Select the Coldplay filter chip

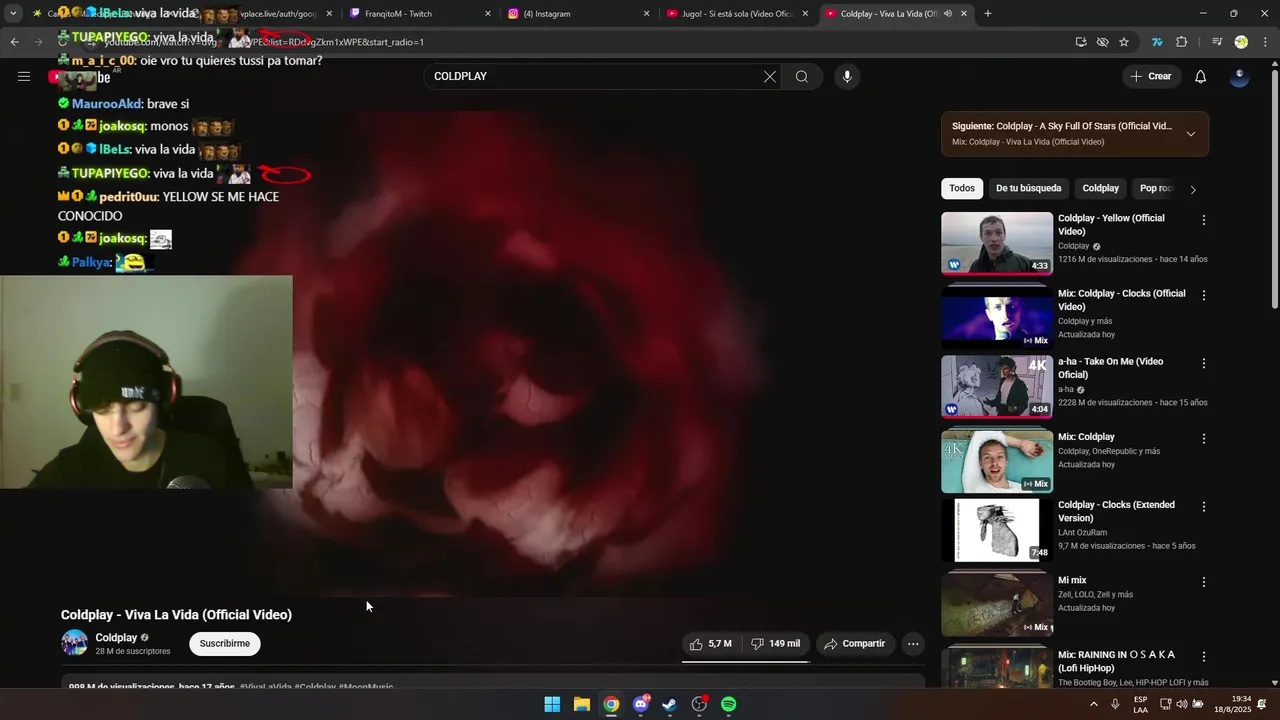coord(1100,188)
